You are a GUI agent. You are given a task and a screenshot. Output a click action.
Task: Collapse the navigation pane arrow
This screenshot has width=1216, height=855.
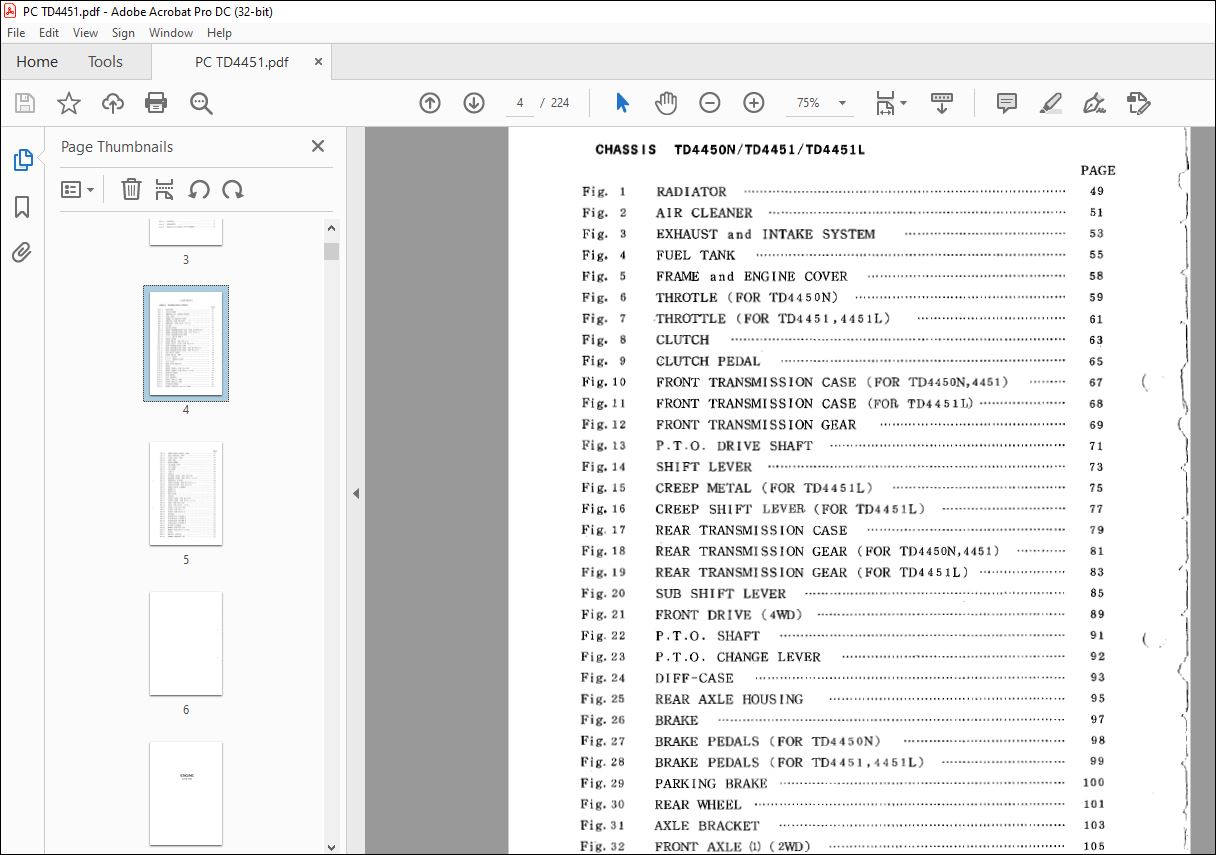point(356,493)
